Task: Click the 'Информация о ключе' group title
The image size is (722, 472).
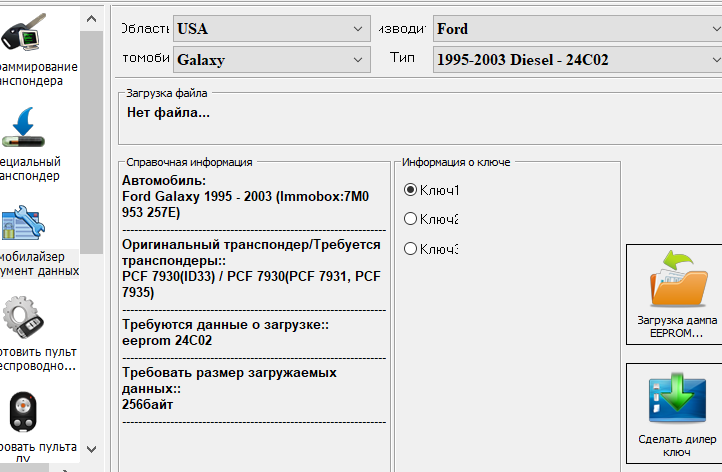Action: [456, 162]
